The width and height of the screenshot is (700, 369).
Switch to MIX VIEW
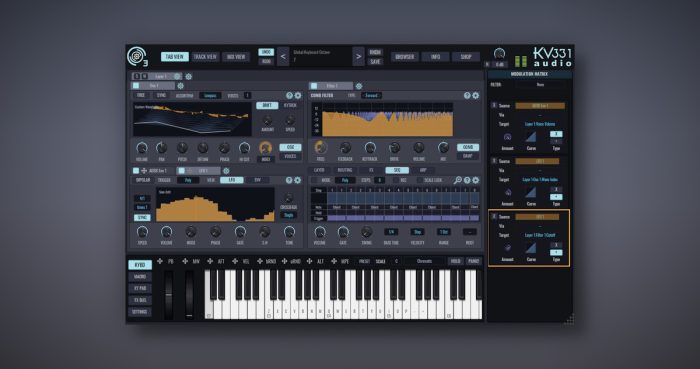point(236,57)
